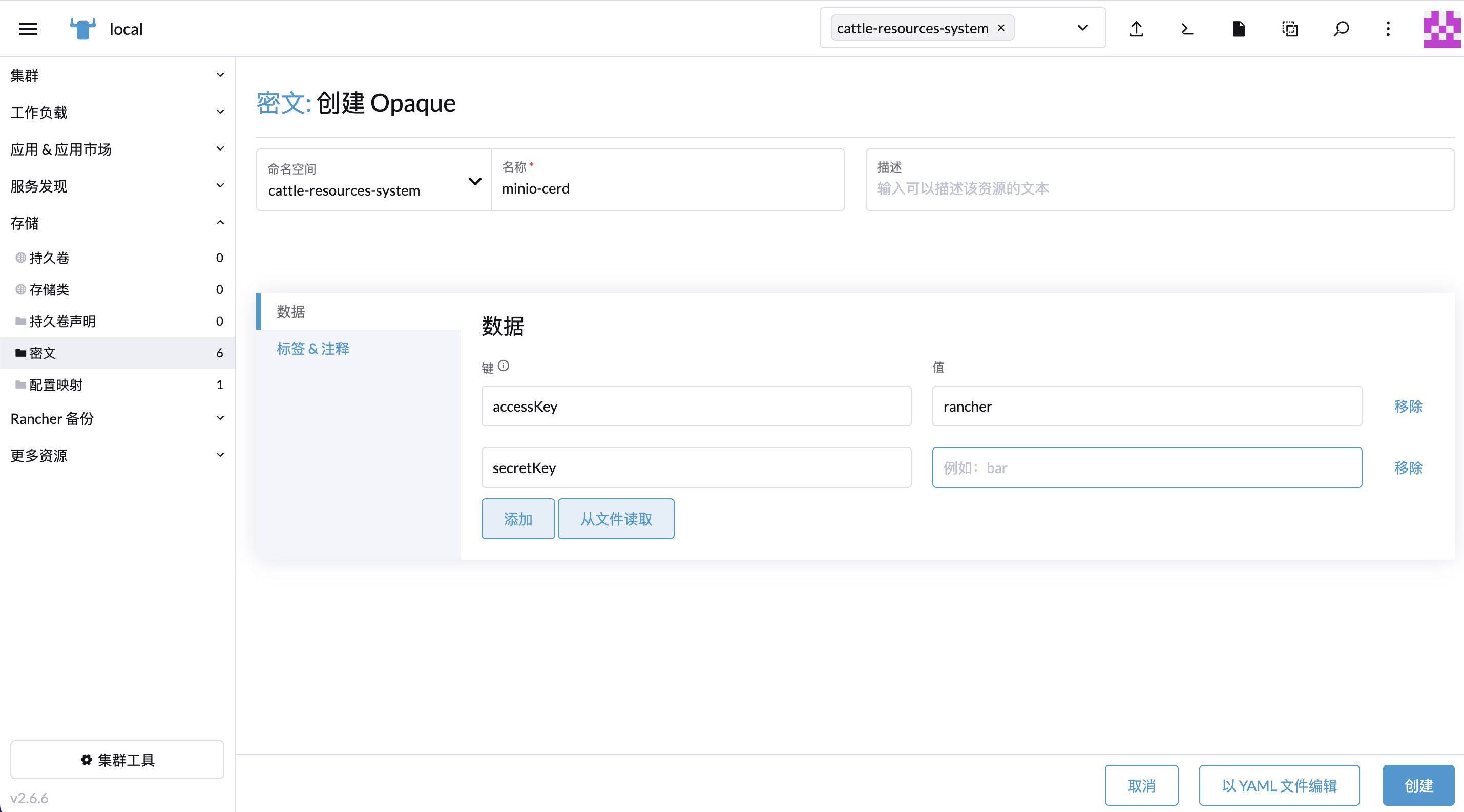The height and width of the screenshot is (812, 1464).
Task: Click 移除 next to the accessKey row
Action: pyautogui.click(x=1408, y=406)
